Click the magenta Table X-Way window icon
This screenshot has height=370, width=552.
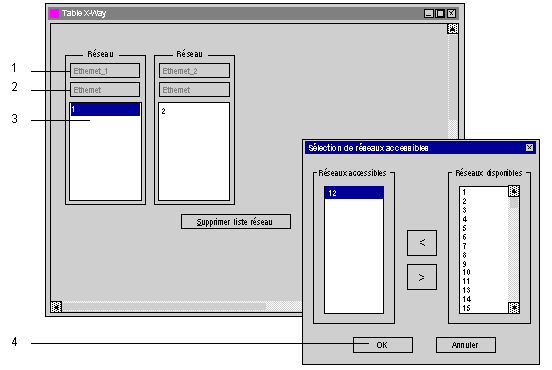54,13
